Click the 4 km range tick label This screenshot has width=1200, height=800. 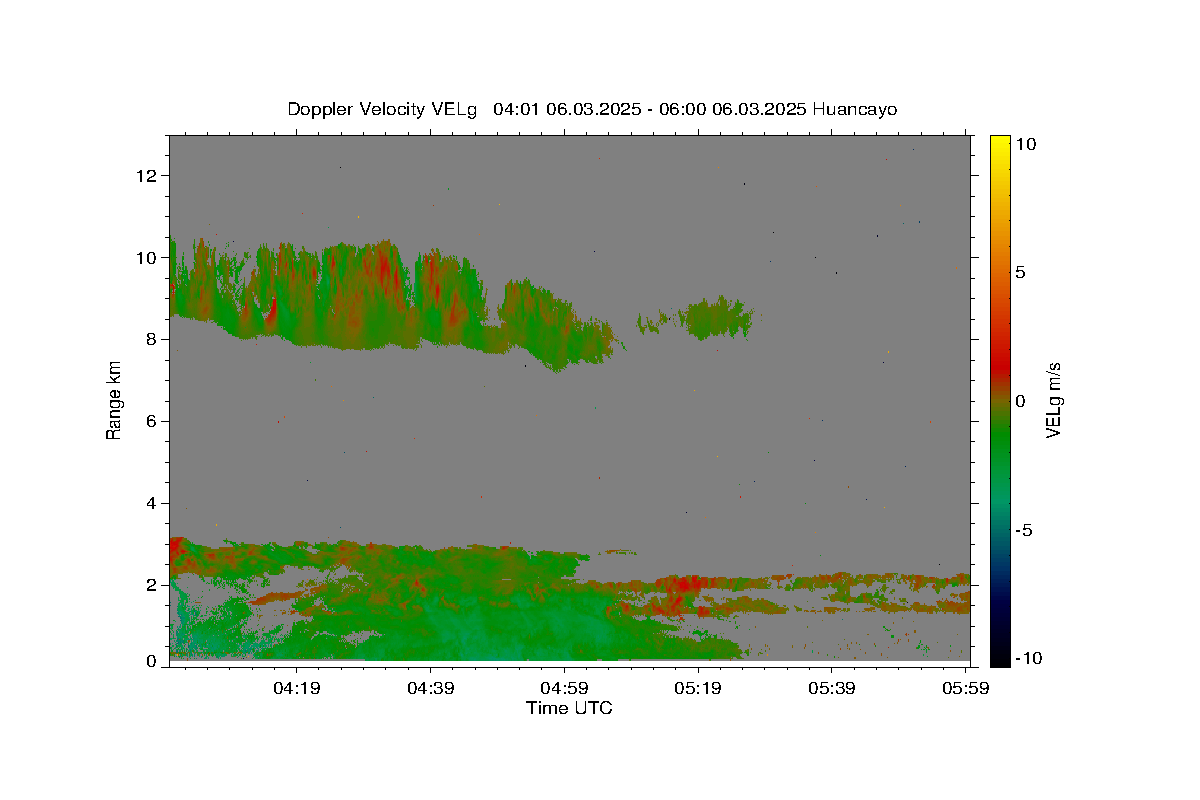point(153,503)
